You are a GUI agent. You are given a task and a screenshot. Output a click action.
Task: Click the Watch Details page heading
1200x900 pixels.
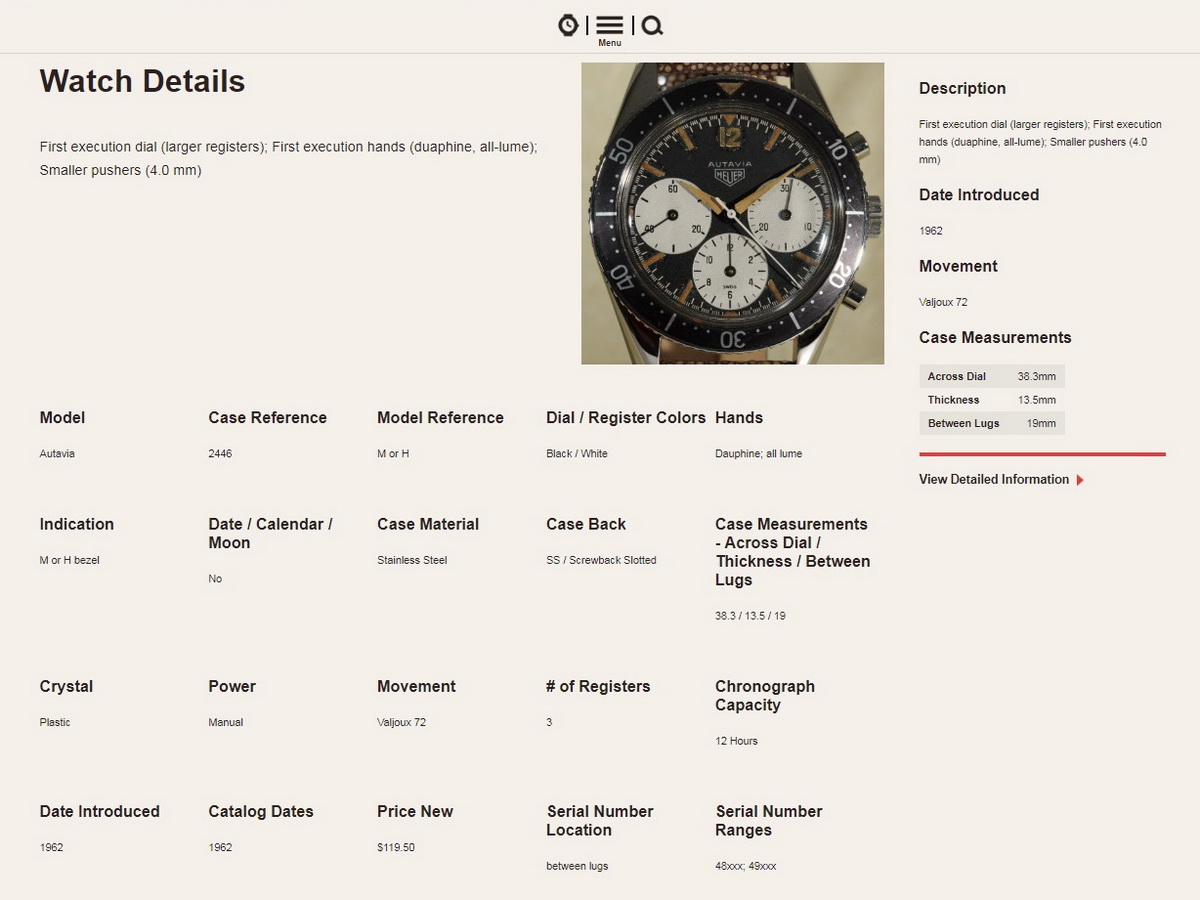(x=142, y=81)
